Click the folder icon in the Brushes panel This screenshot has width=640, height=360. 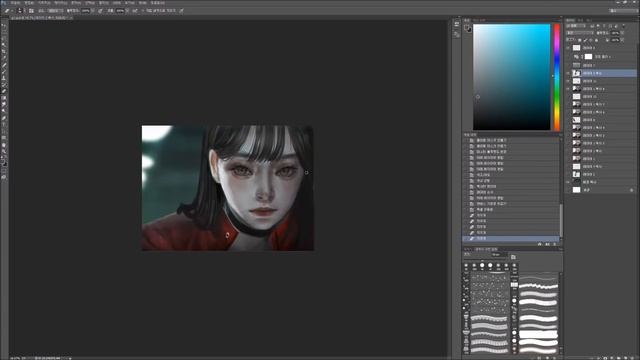(513, 257)
